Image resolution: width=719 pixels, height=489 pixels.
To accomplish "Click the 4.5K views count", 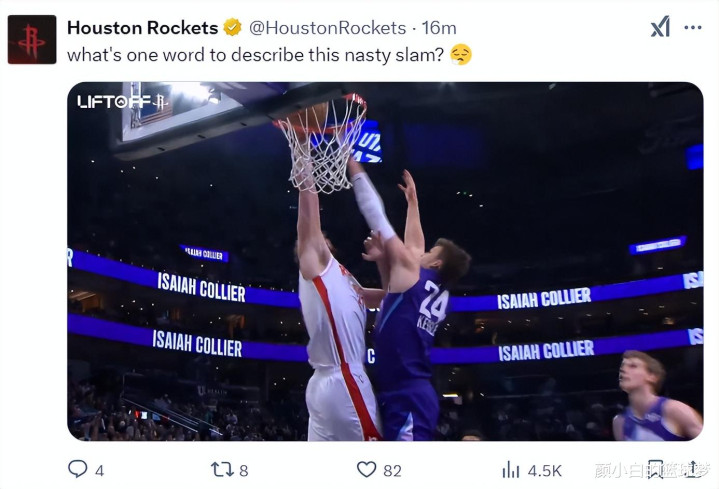I will tap(544, 469).
